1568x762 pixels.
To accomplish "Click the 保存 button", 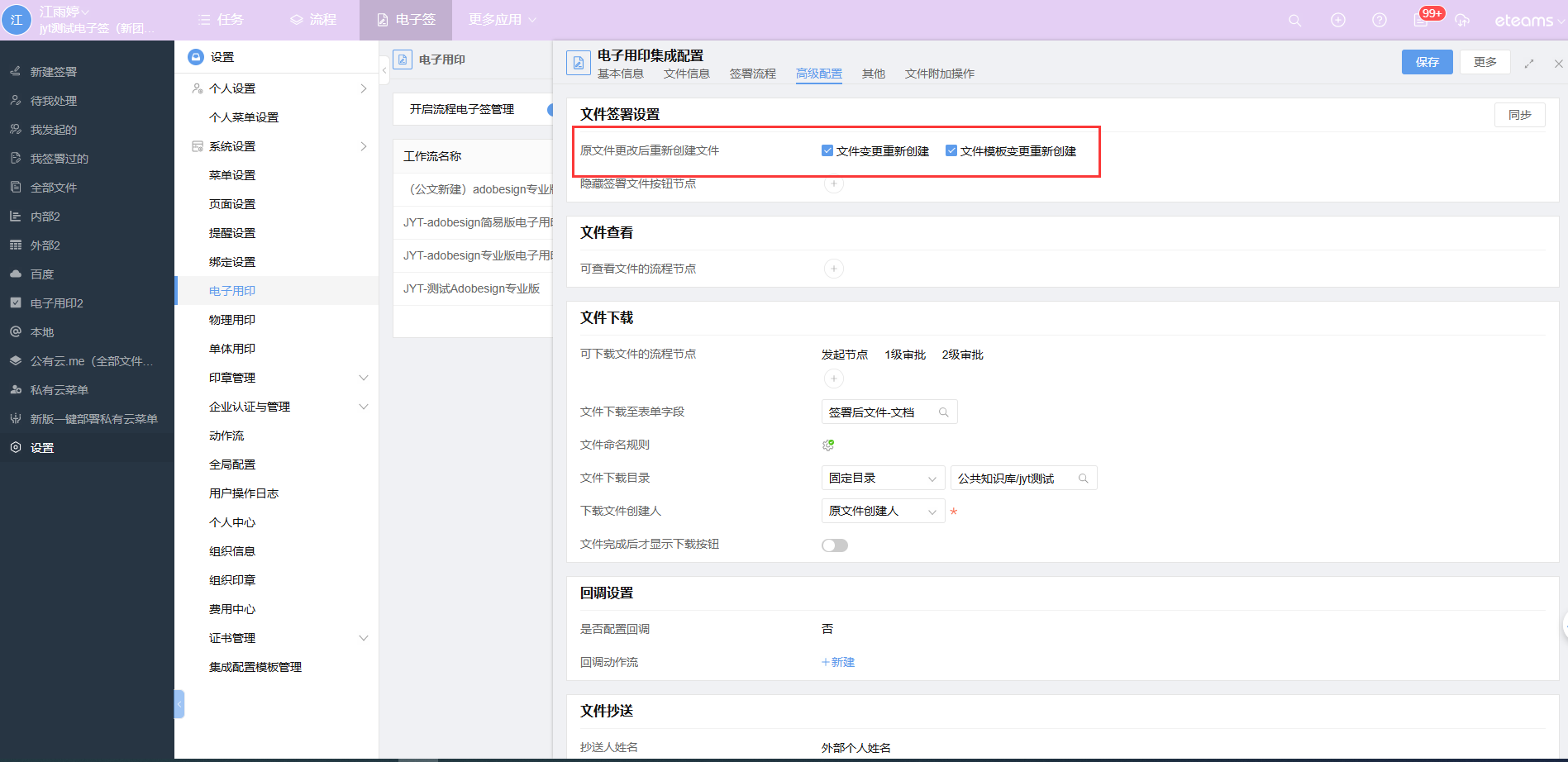I will click(x=1427, y=62).
